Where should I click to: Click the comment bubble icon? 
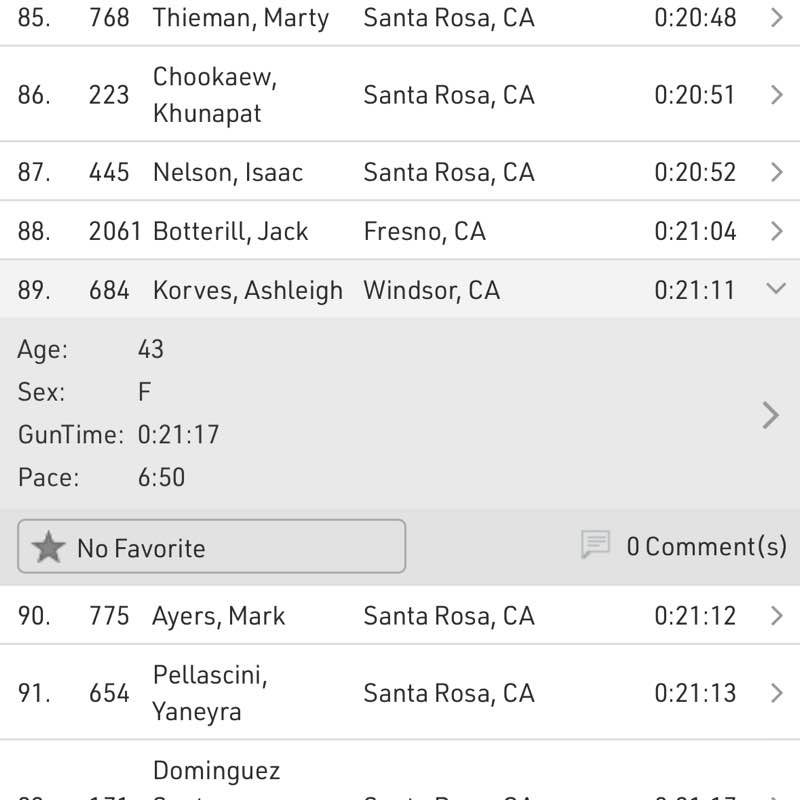point(596,545)
